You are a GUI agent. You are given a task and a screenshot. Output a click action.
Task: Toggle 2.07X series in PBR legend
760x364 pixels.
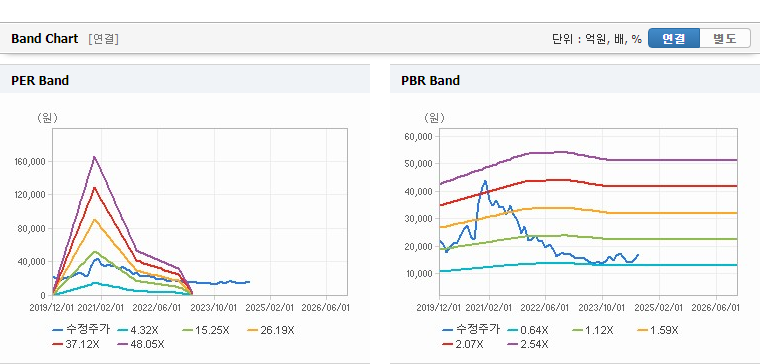463,344
